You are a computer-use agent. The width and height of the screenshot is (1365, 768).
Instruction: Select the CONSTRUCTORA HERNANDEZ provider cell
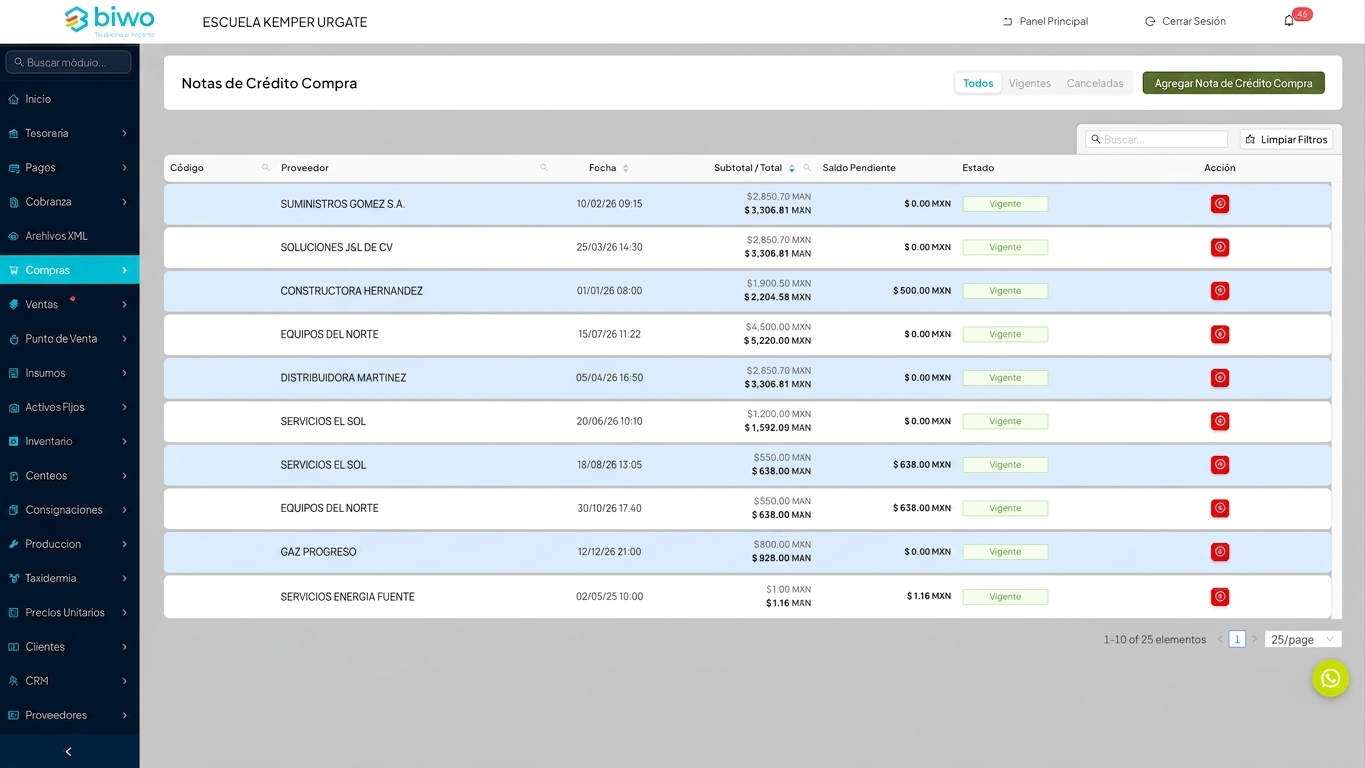click(351, 291)
